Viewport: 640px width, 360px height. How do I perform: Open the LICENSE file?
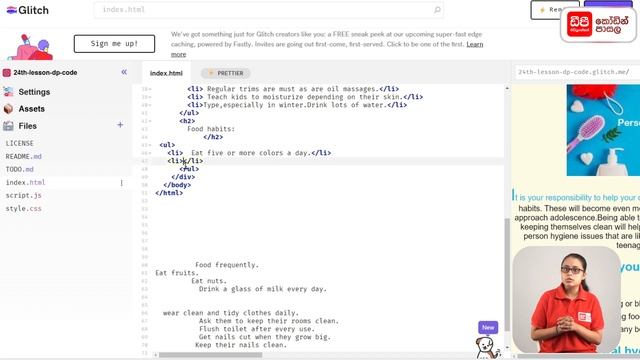click(20, 143)
